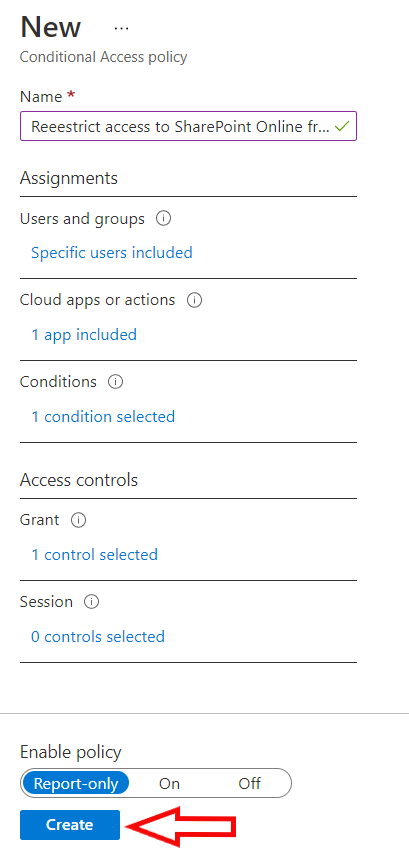409x855 pixels.
Task: Click the Grant info icon
Action: tap(79, 520)
